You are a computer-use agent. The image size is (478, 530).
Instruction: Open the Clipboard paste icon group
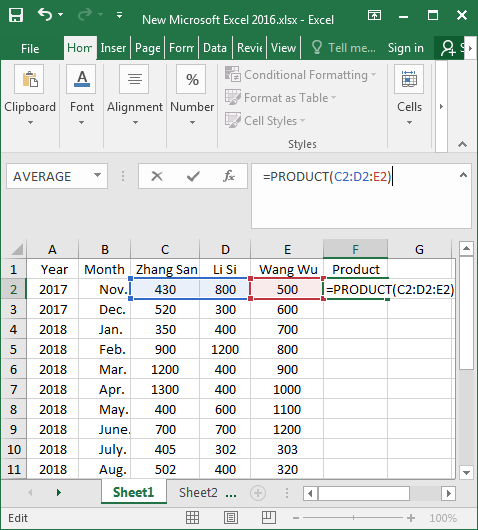[x=29, y=79]
